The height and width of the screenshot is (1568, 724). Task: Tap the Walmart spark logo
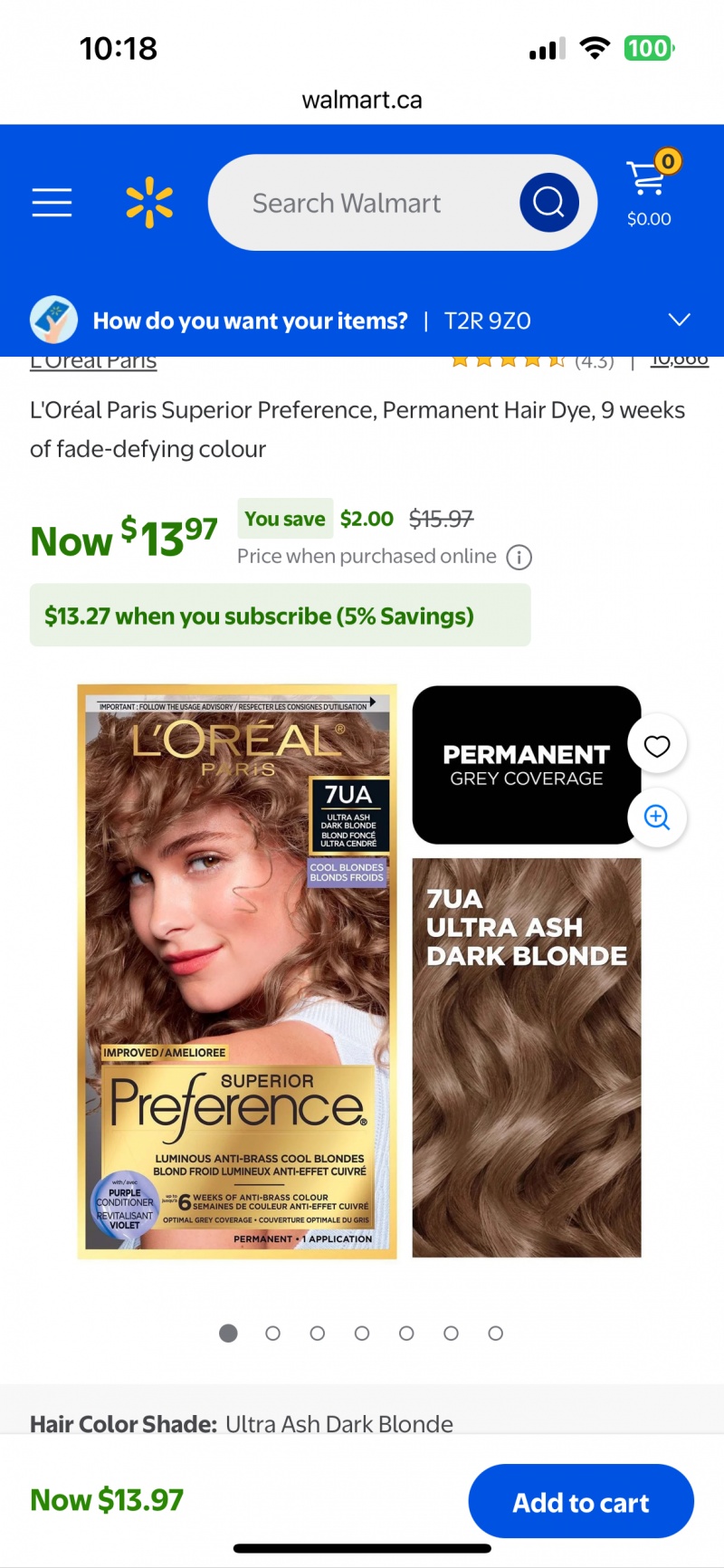point(149,203)
